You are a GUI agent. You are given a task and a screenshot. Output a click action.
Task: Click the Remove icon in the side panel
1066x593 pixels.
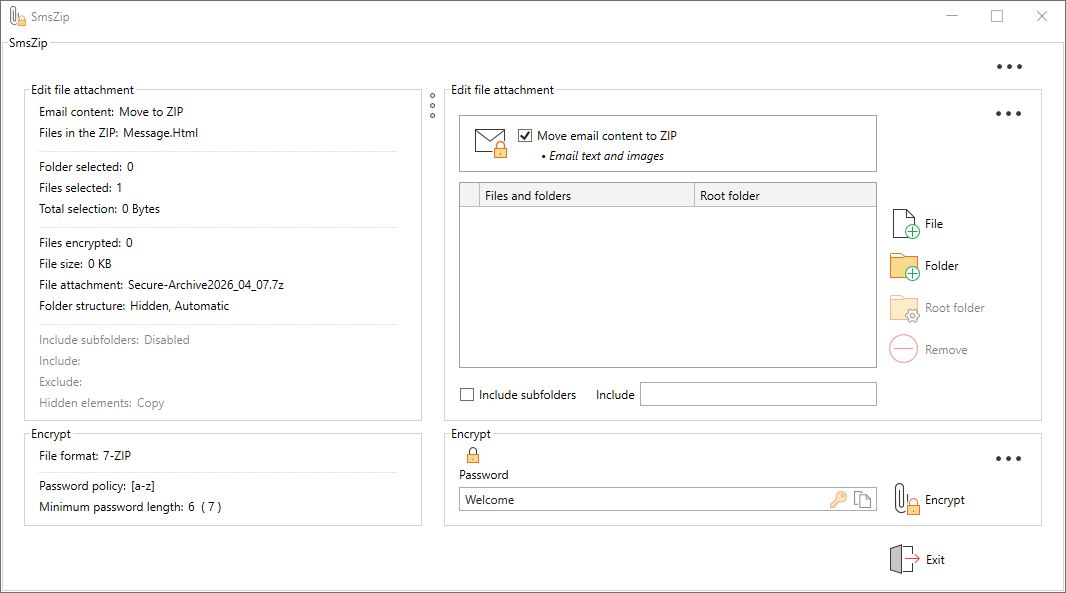click(x=901, y=349)
